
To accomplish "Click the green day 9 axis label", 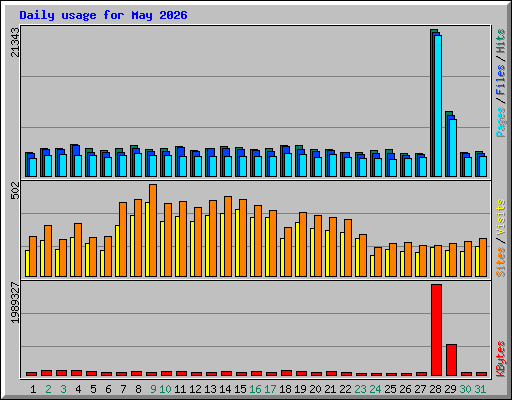I will pyautogui.click(x=153, y=389).
